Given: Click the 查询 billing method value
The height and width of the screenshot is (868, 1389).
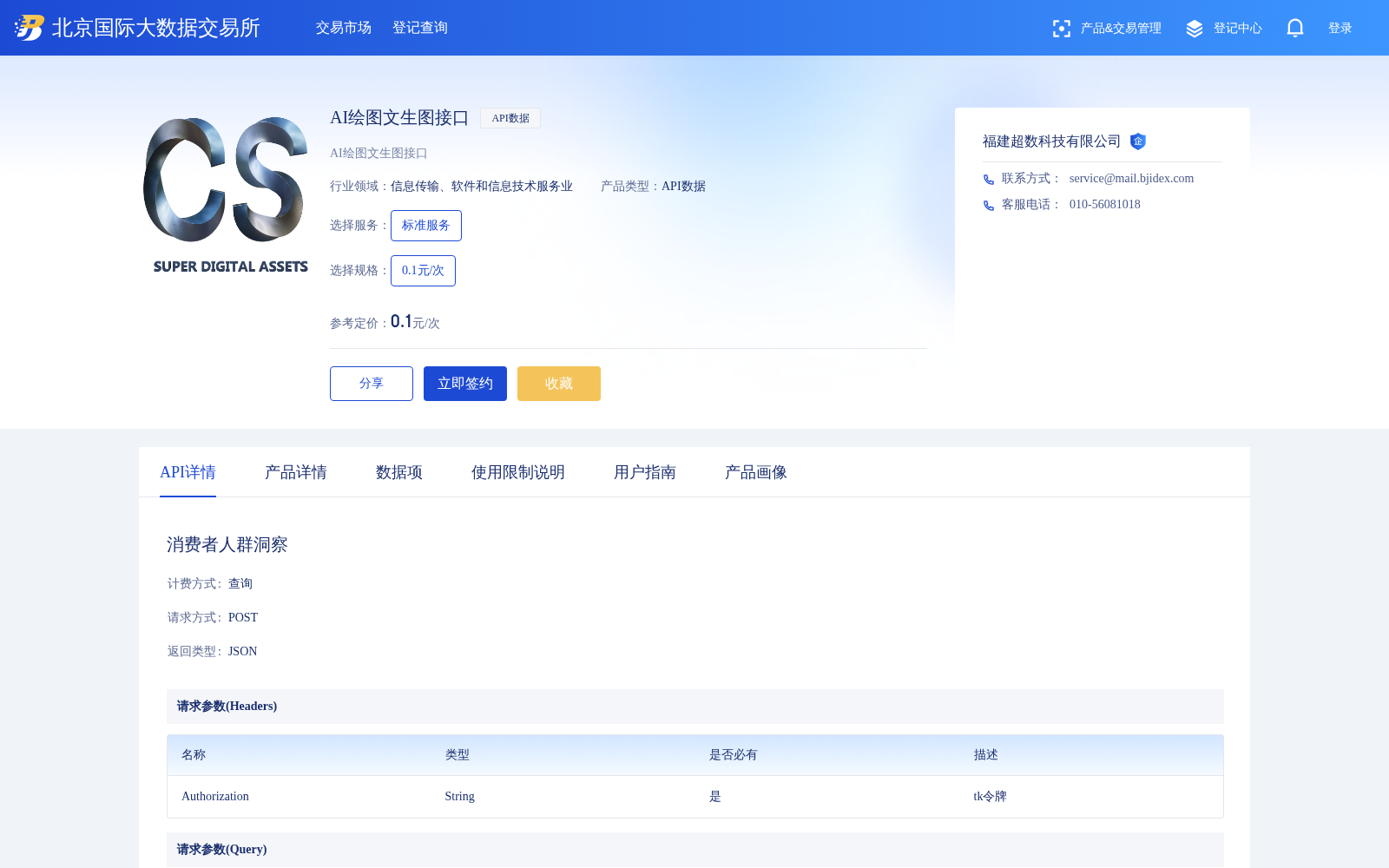Looking at the screenshot, I should (x=240, y=584).
